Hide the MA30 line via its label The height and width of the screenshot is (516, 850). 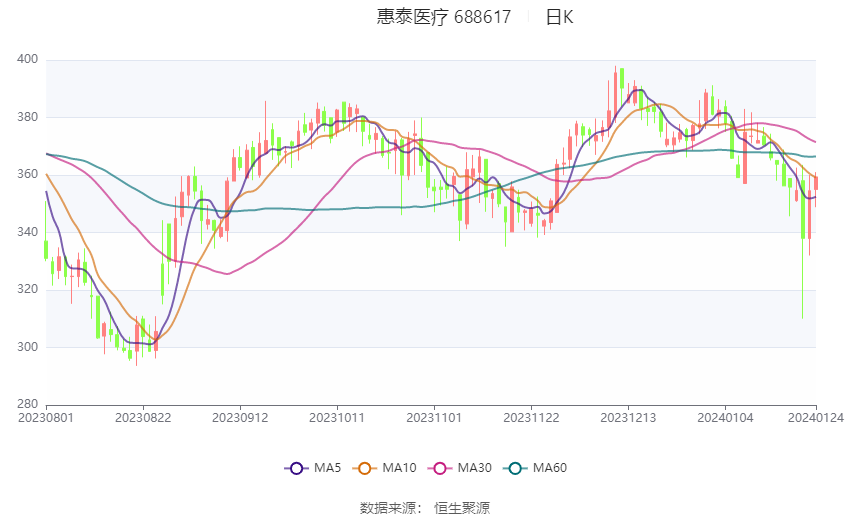474,468
